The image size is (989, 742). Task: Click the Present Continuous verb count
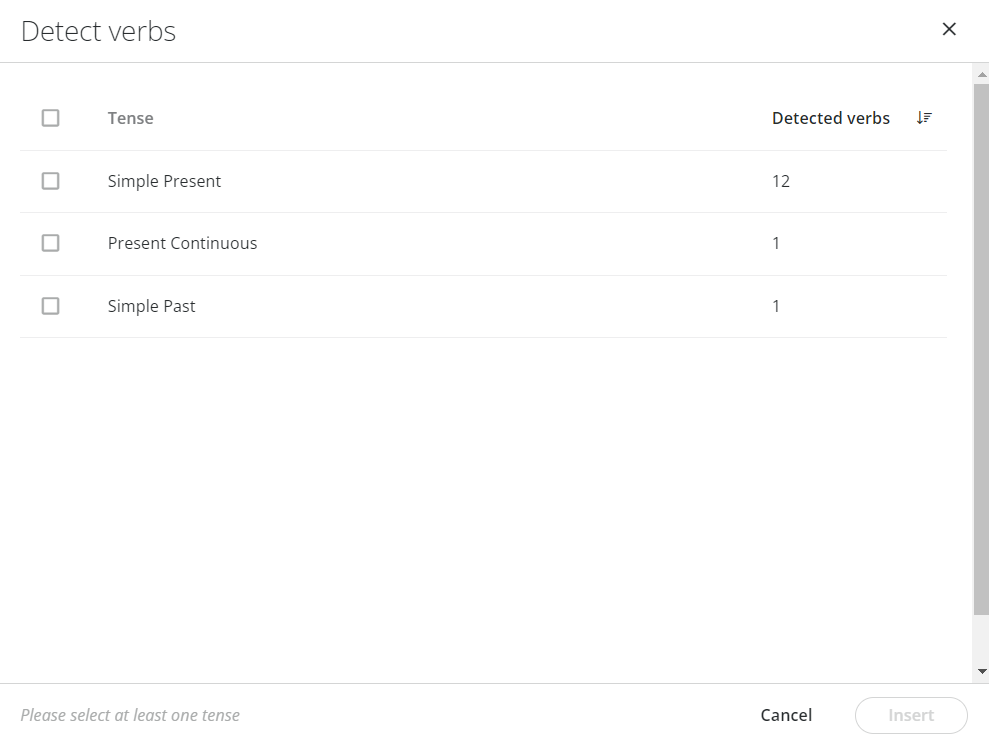776,243
